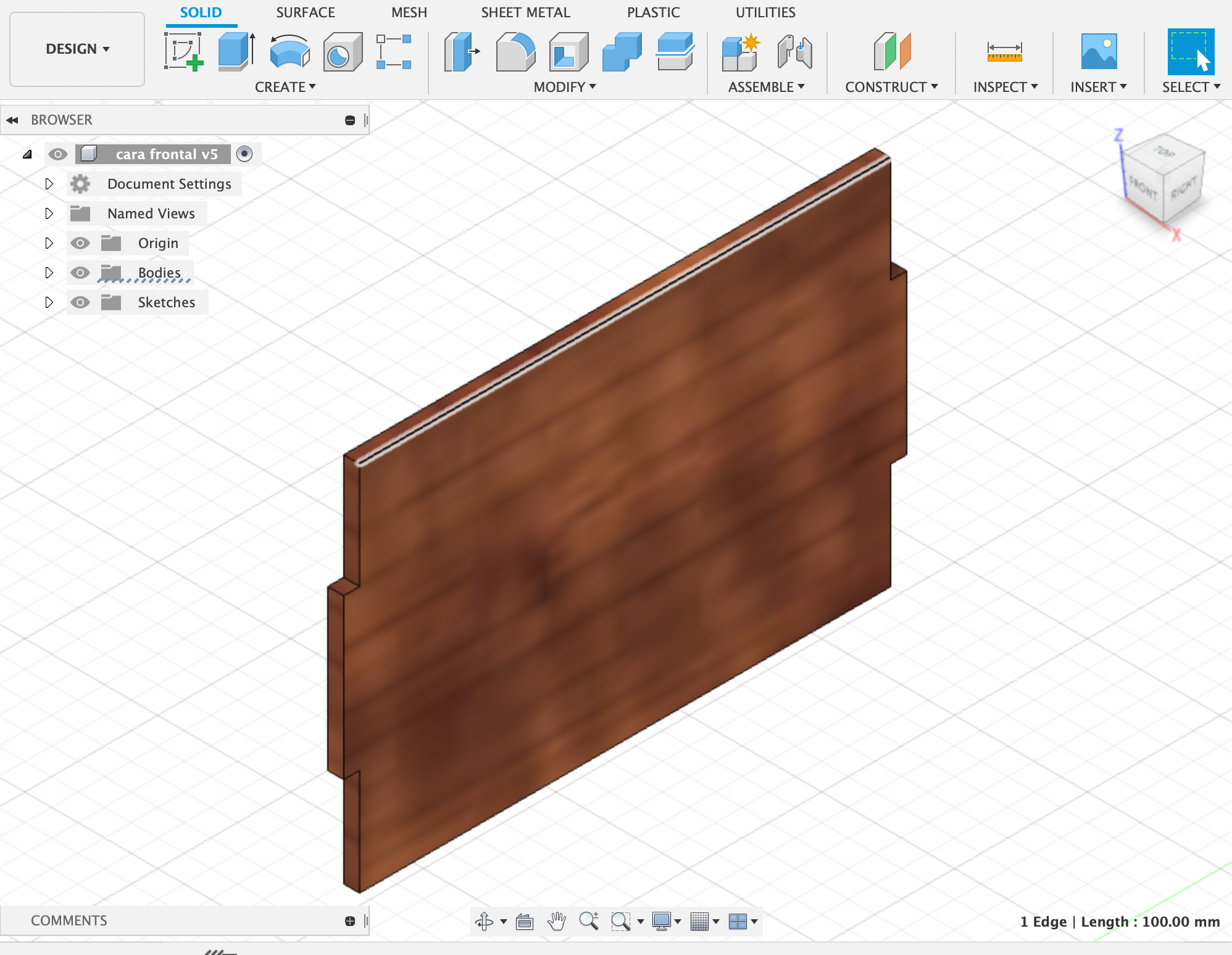
Task: Open the DESIGN workspace dropdown
Action: click(x=77, y=49)
